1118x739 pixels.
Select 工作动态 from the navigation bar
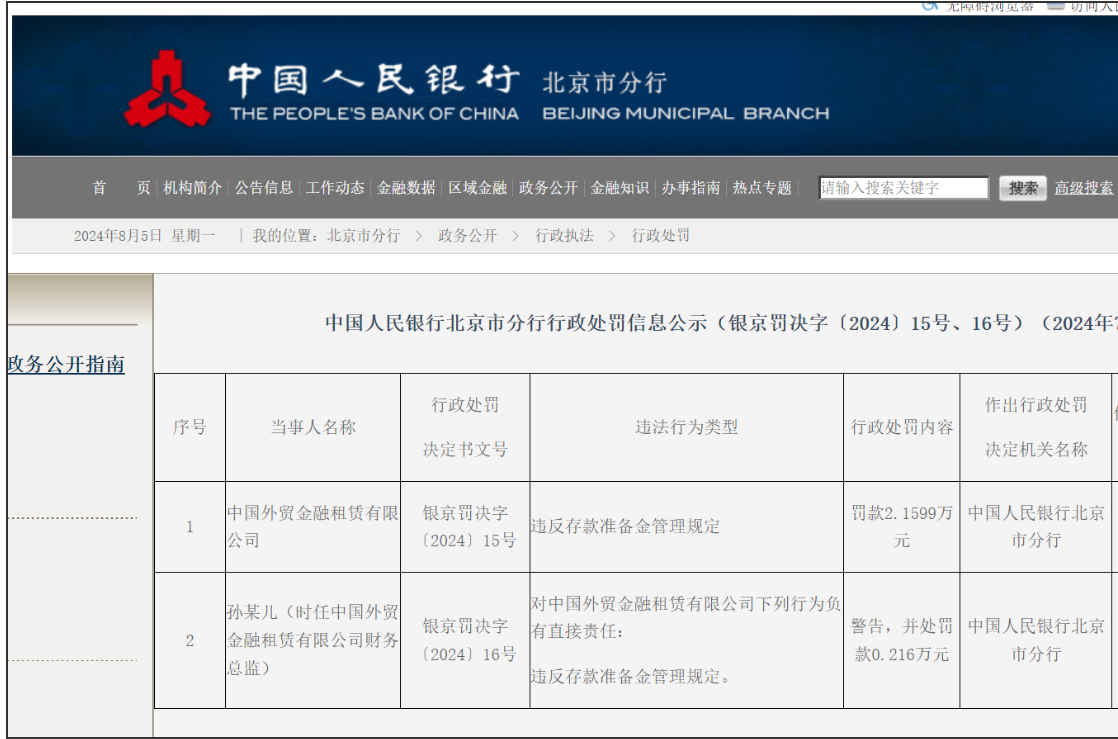[x=335, y=188]
